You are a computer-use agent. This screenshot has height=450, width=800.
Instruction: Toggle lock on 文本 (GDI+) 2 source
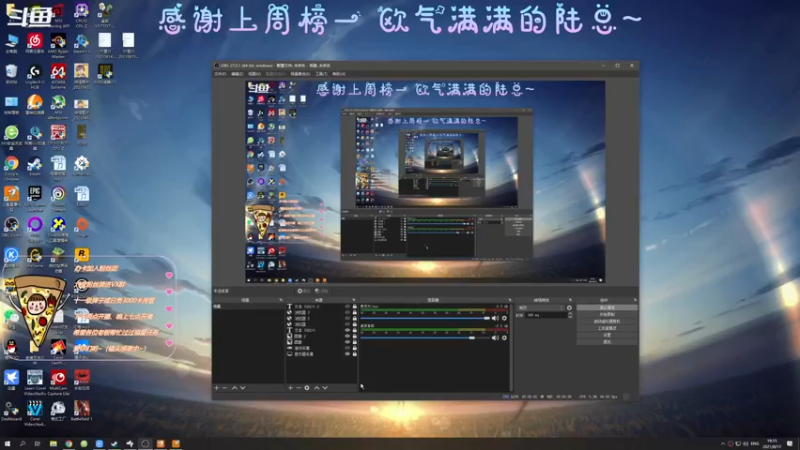click(355, 307)
